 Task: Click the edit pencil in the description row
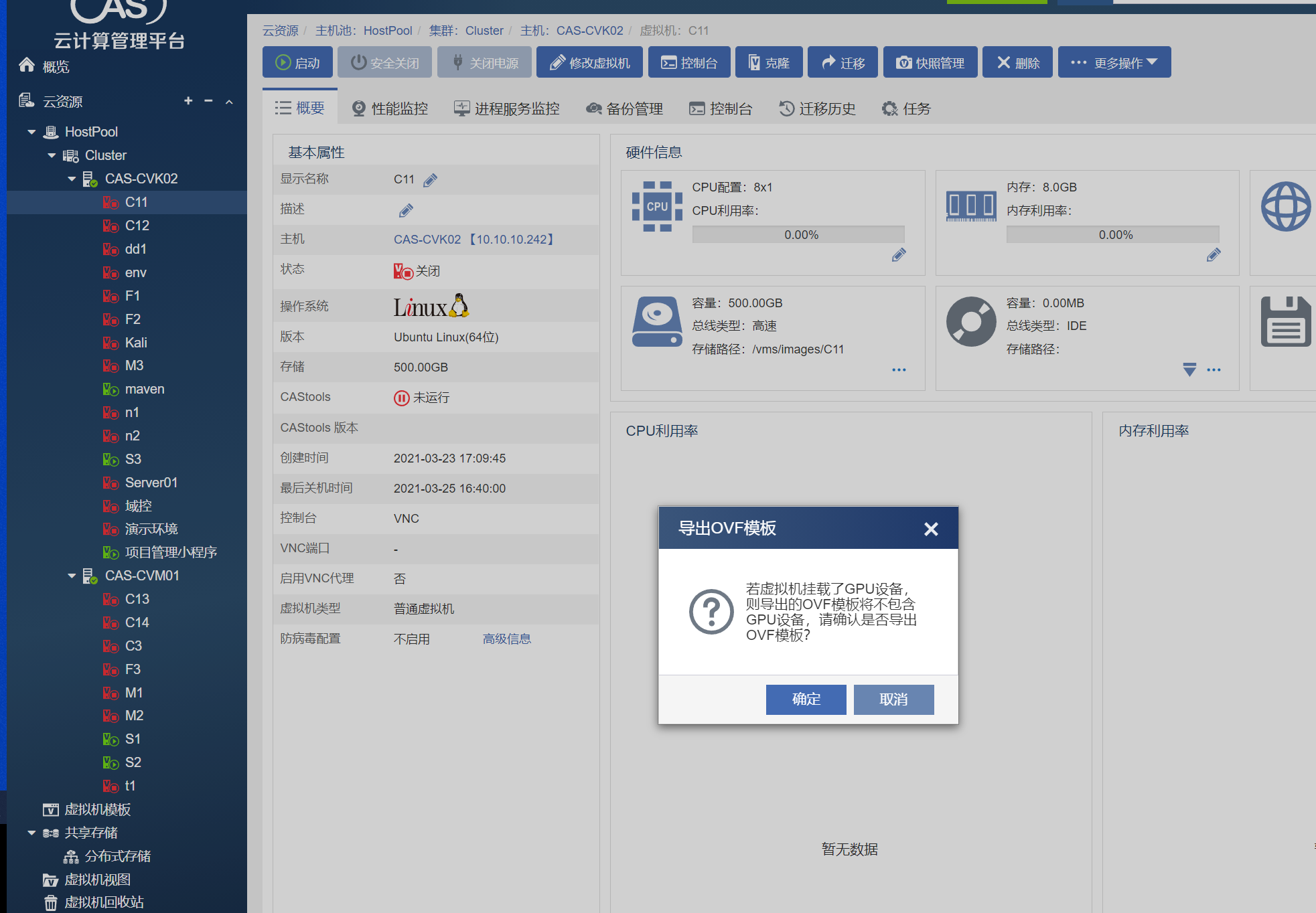pos(406,211)
